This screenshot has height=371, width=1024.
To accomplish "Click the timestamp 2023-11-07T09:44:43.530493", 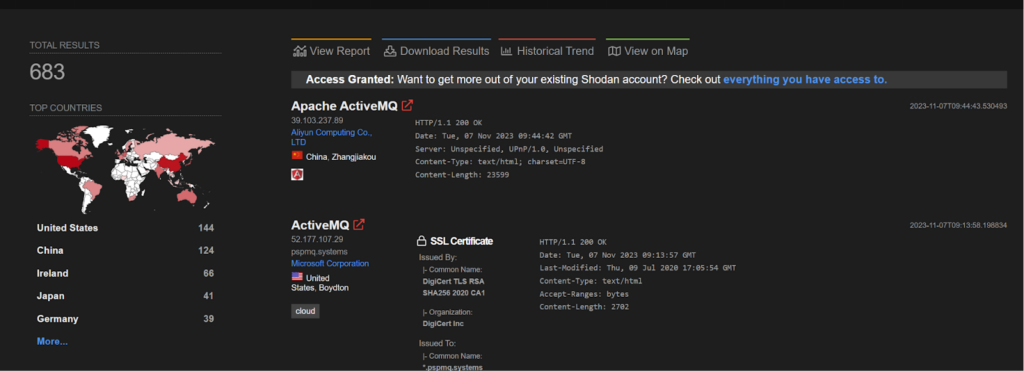I will point(958,106).
